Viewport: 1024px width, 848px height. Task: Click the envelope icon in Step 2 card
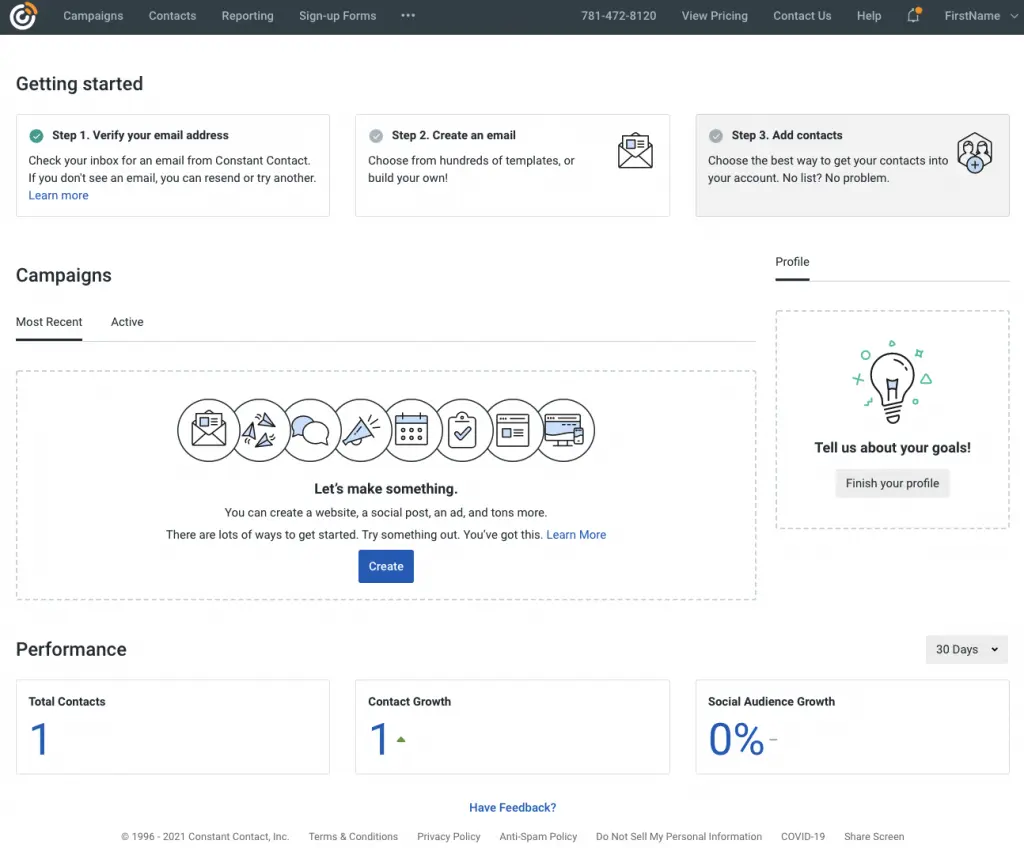(635, 151)
